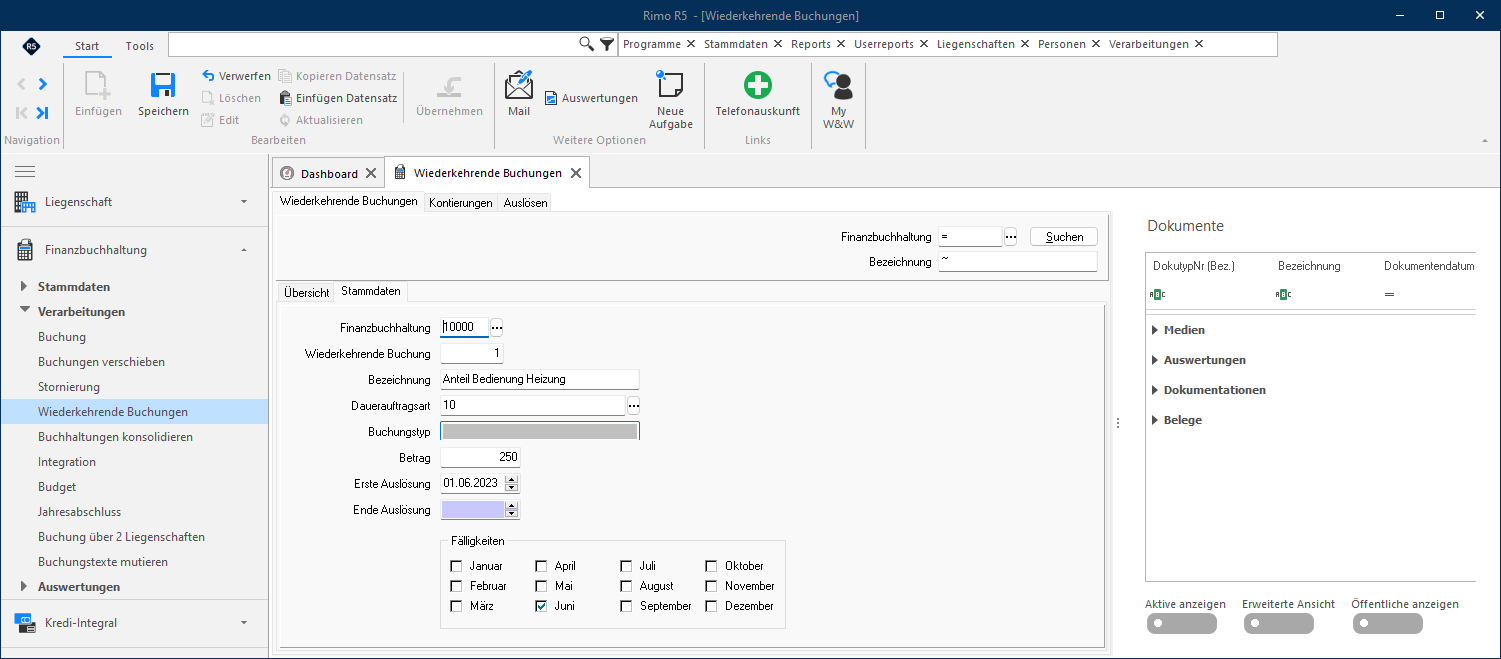1501x659 pixels.
Task: Open Jahresabschluss in the sidebar
Action: click(79, 512)
